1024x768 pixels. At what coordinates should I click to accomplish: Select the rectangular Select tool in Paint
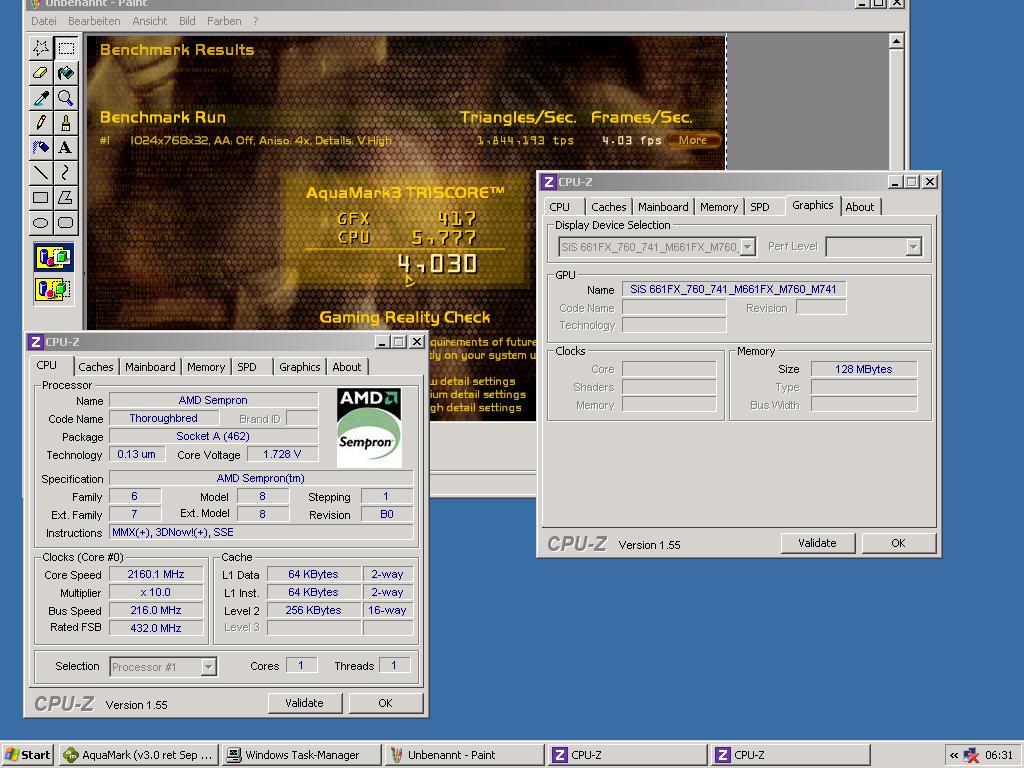pyautogui.click(x=65, y=48)
